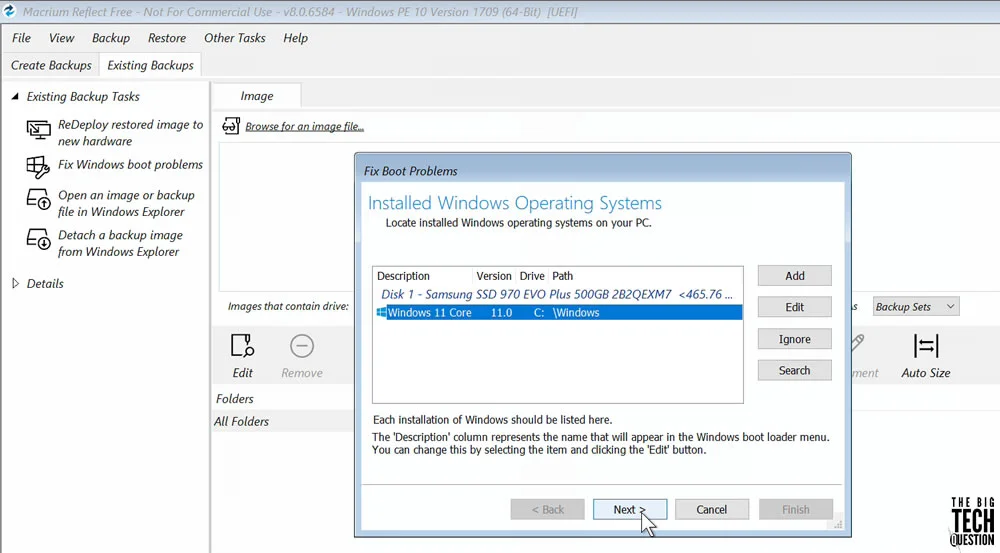
Task: Click the Ignore button
Action: click(795, 339)
